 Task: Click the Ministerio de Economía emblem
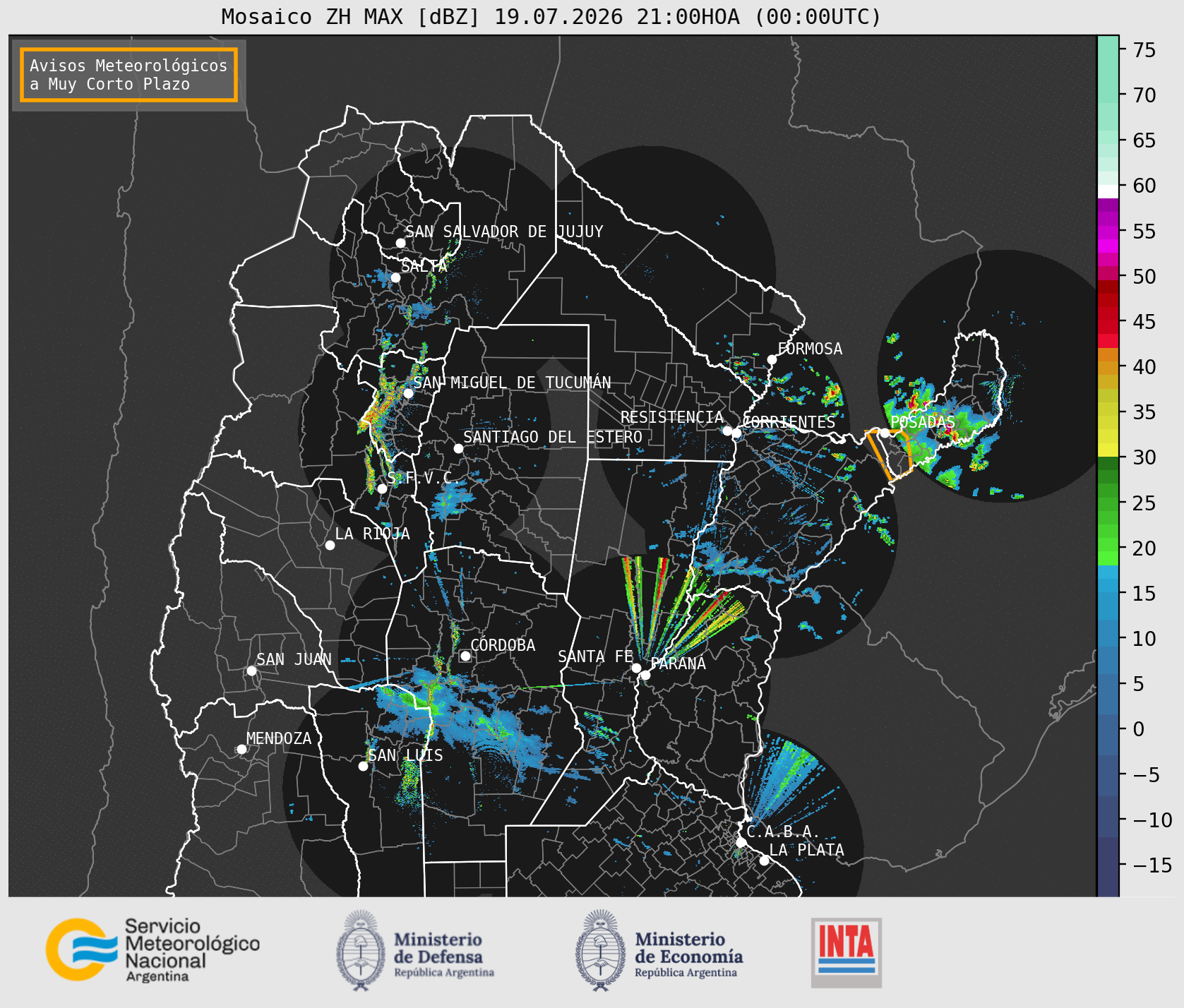click(601, 951)
